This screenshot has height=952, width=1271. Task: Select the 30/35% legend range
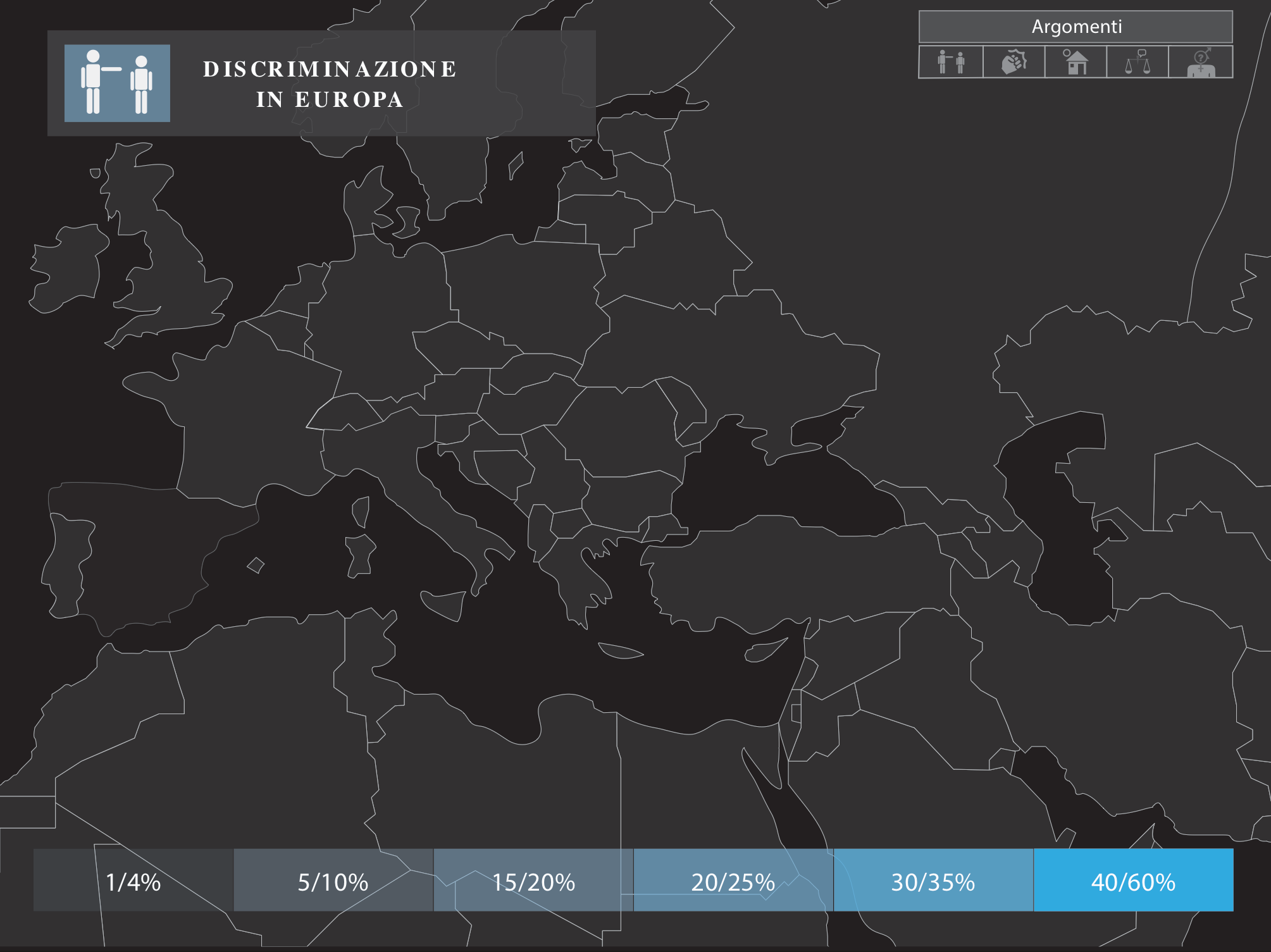click(x=933, y=881)
